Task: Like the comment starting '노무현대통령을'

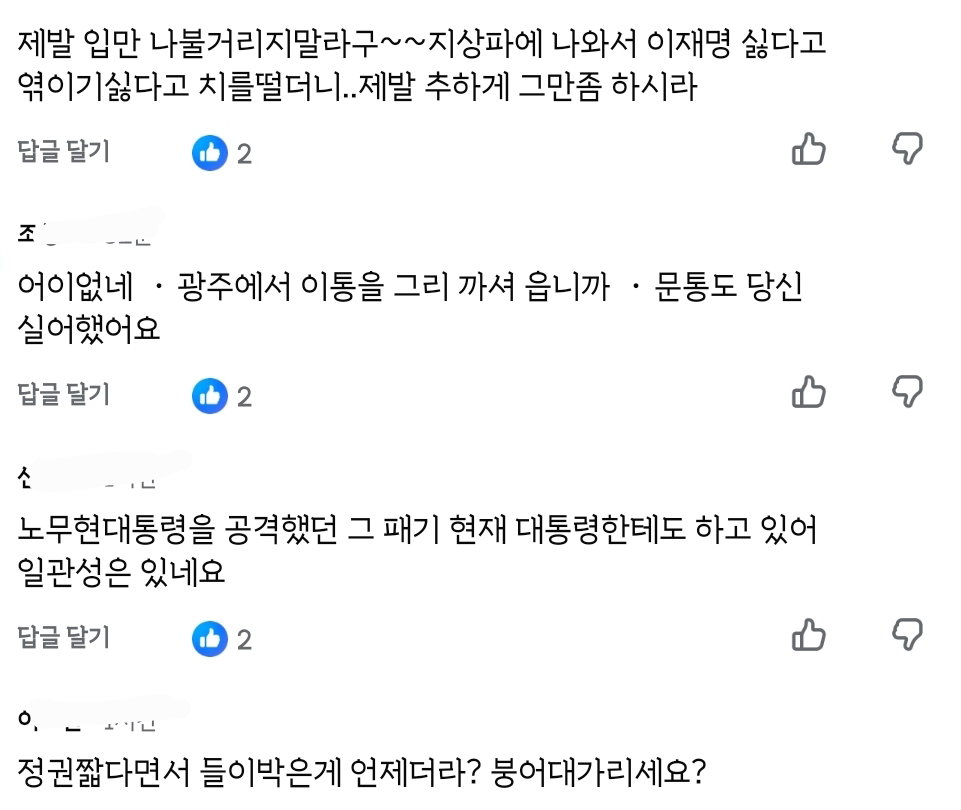Action: pos(808,635)
